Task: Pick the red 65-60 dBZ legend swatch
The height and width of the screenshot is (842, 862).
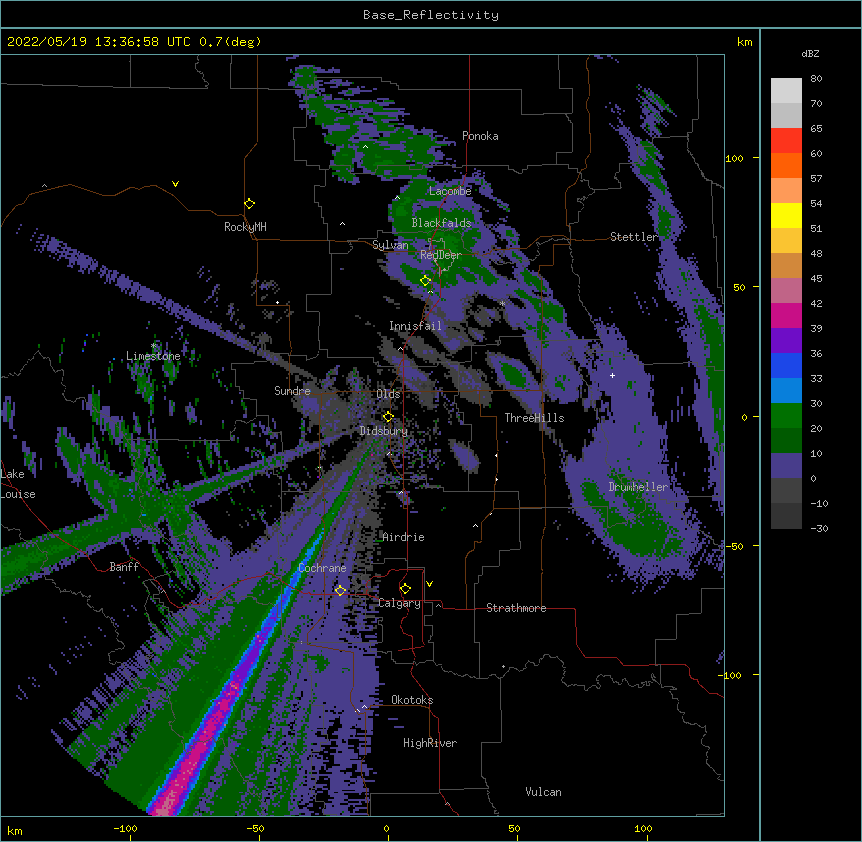Action: 786,141
